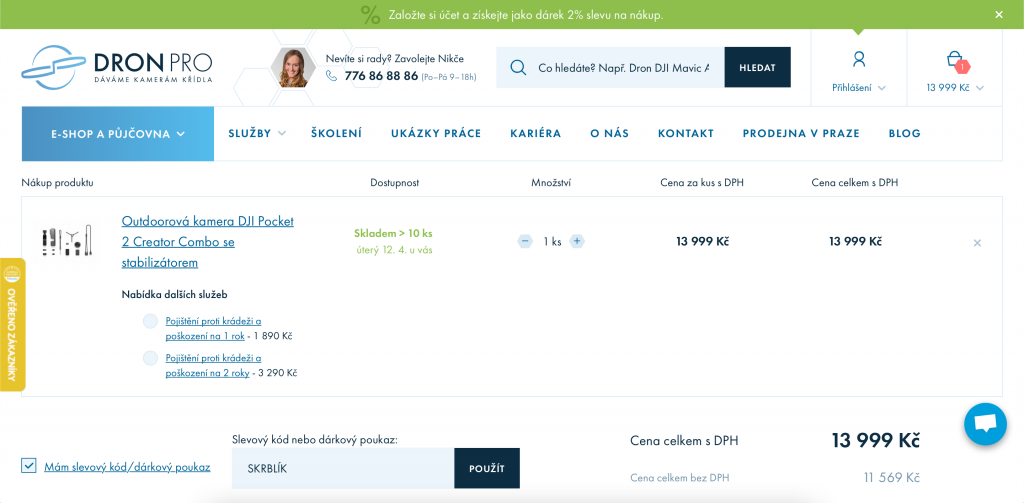
Task: Click 'Mám slevový kód/dárkový poukaz' link
Action: (x=127, y=467)
